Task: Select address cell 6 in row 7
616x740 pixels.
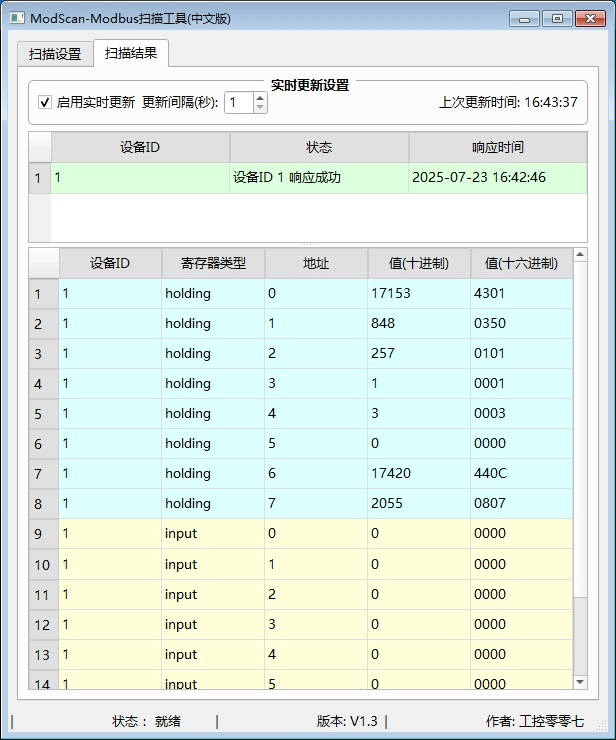Action: click(x=316, y=473)
